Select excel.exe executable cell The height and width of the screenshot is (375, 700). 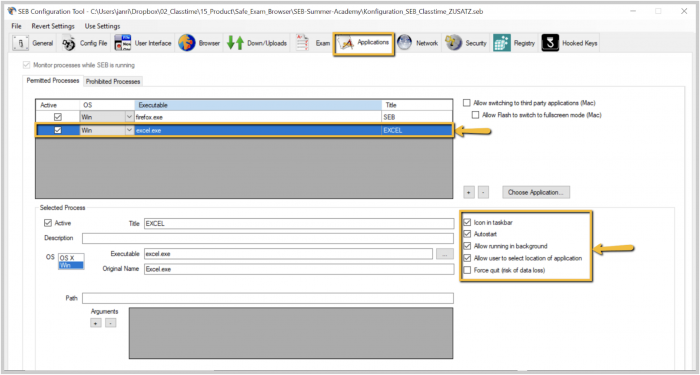(x=258, y=130)
